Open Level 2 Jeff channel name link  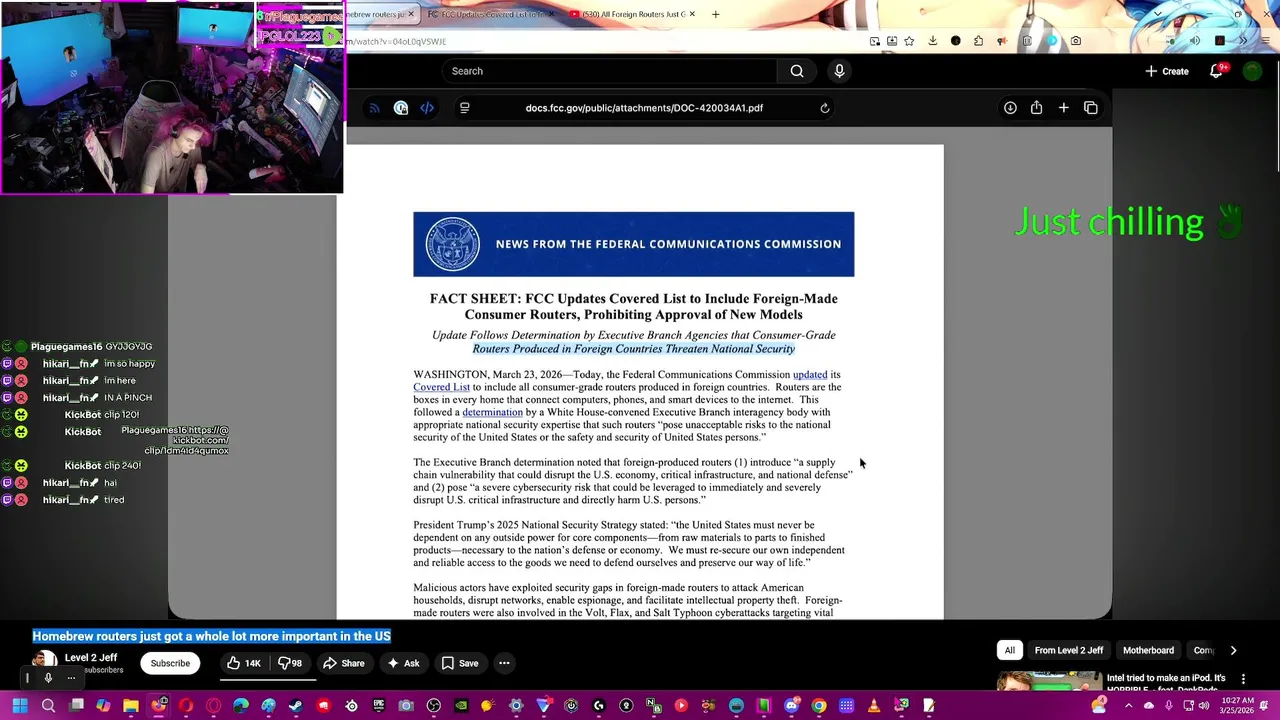pos(91,657)
